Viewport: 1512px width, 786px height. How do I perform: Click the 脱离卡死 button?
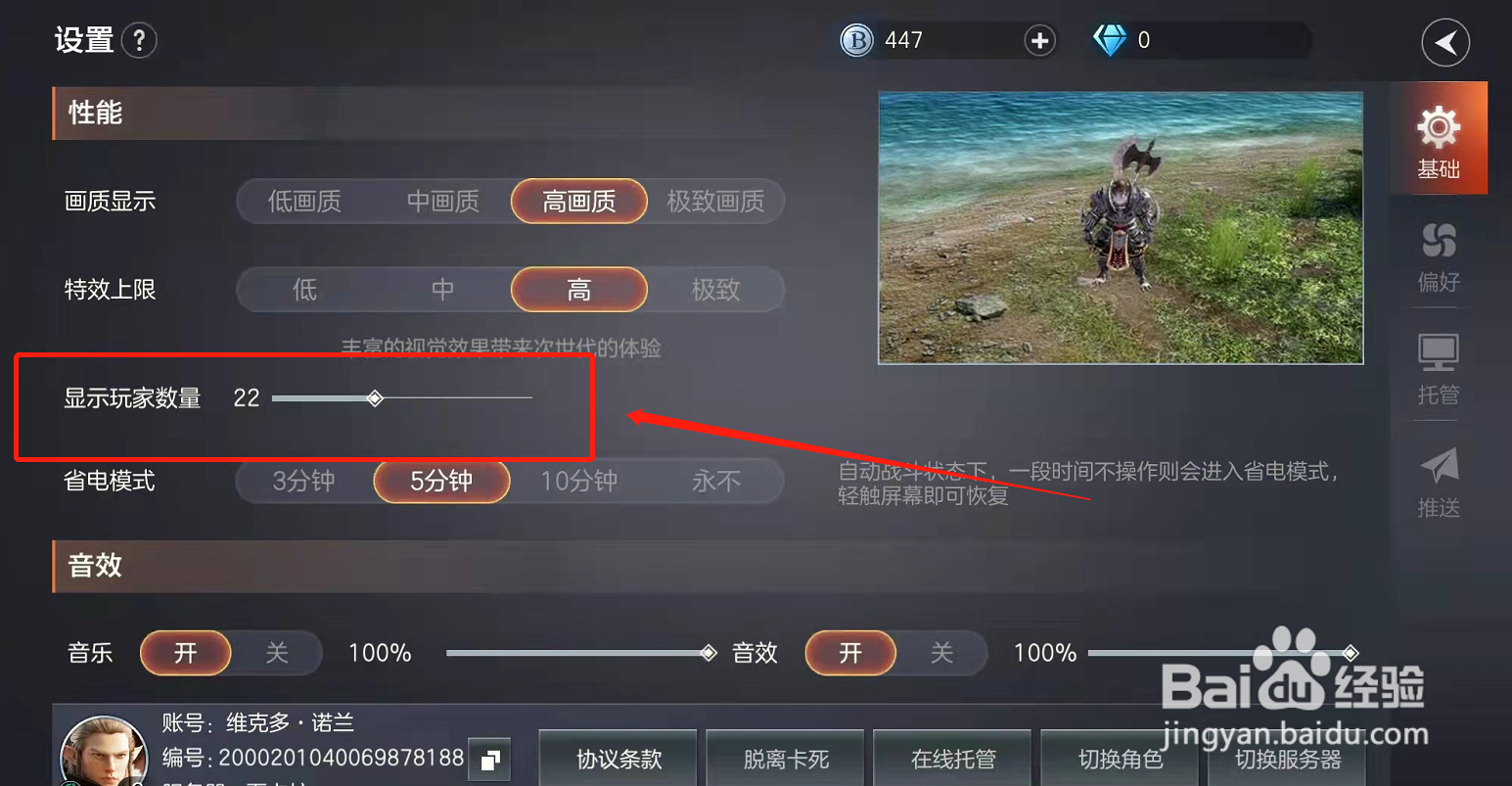pos(786,759)
